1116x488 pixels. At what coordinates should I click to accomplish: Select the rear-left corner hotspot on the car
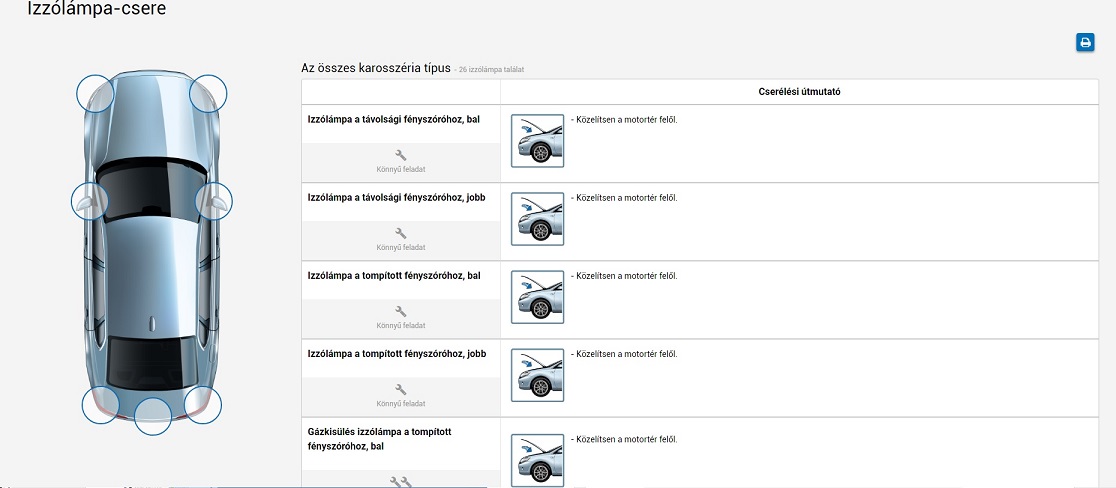(x=100, y=405)
